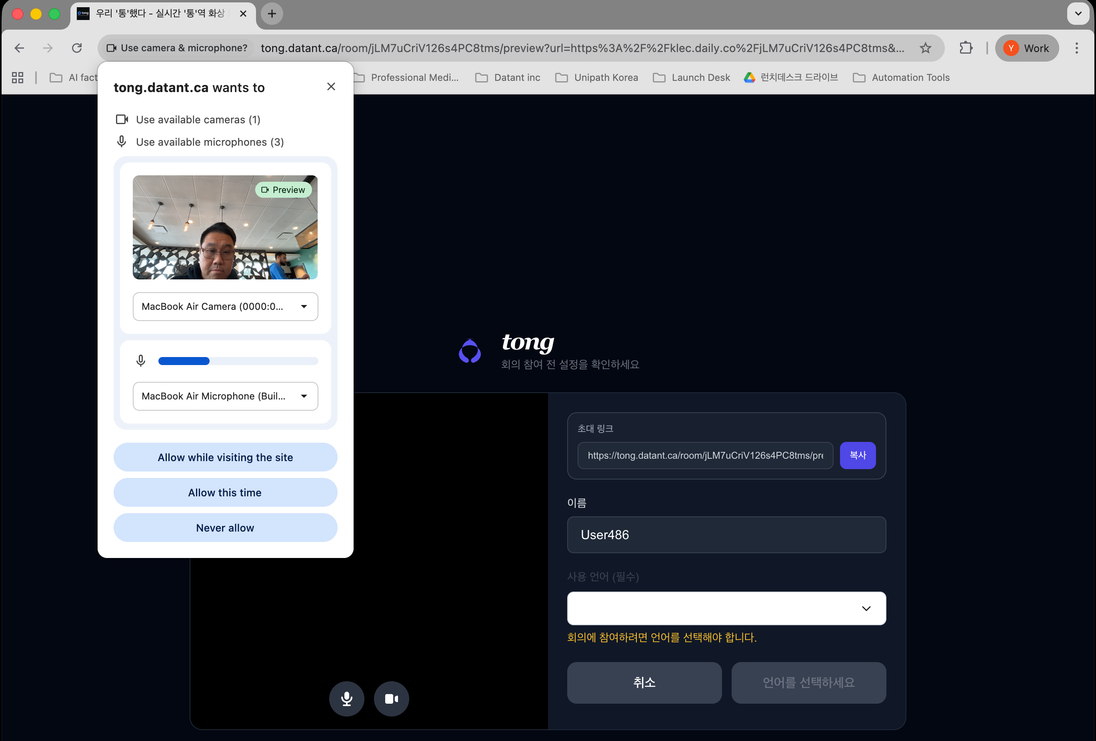Open the extensions puzzle icon

coord(966,48)
